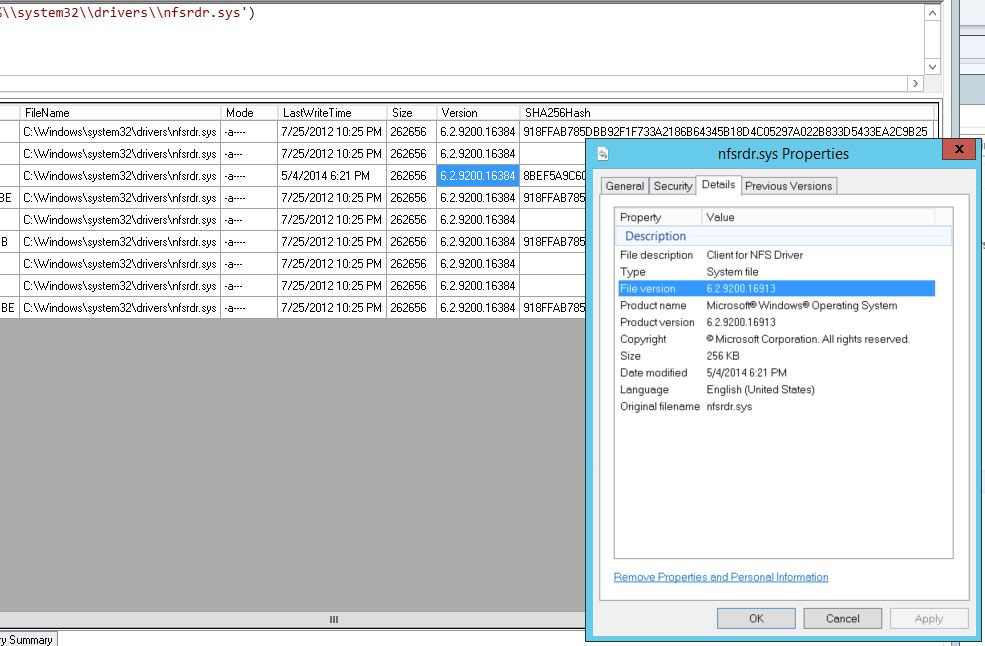The height and width of the screenshot is (646, 985).
Task: Click the Cancel button
Action: [x=842, y=618]
